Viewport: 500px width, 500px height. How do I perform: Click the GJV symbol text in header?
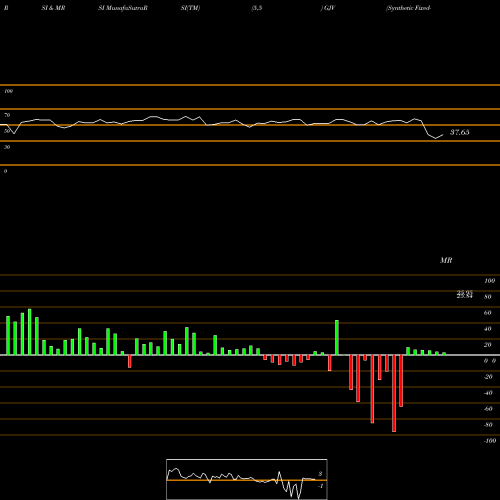pos(329,8)
